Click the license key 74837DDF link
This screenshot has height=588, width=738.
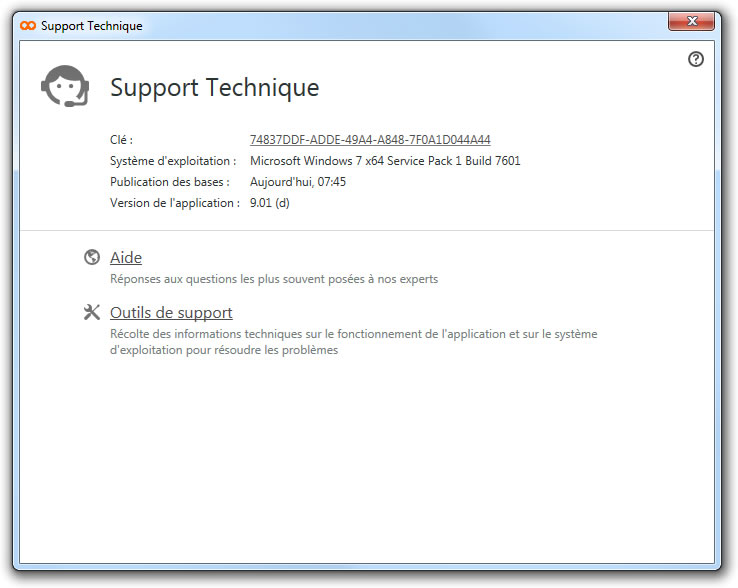(x=370, y=140)
